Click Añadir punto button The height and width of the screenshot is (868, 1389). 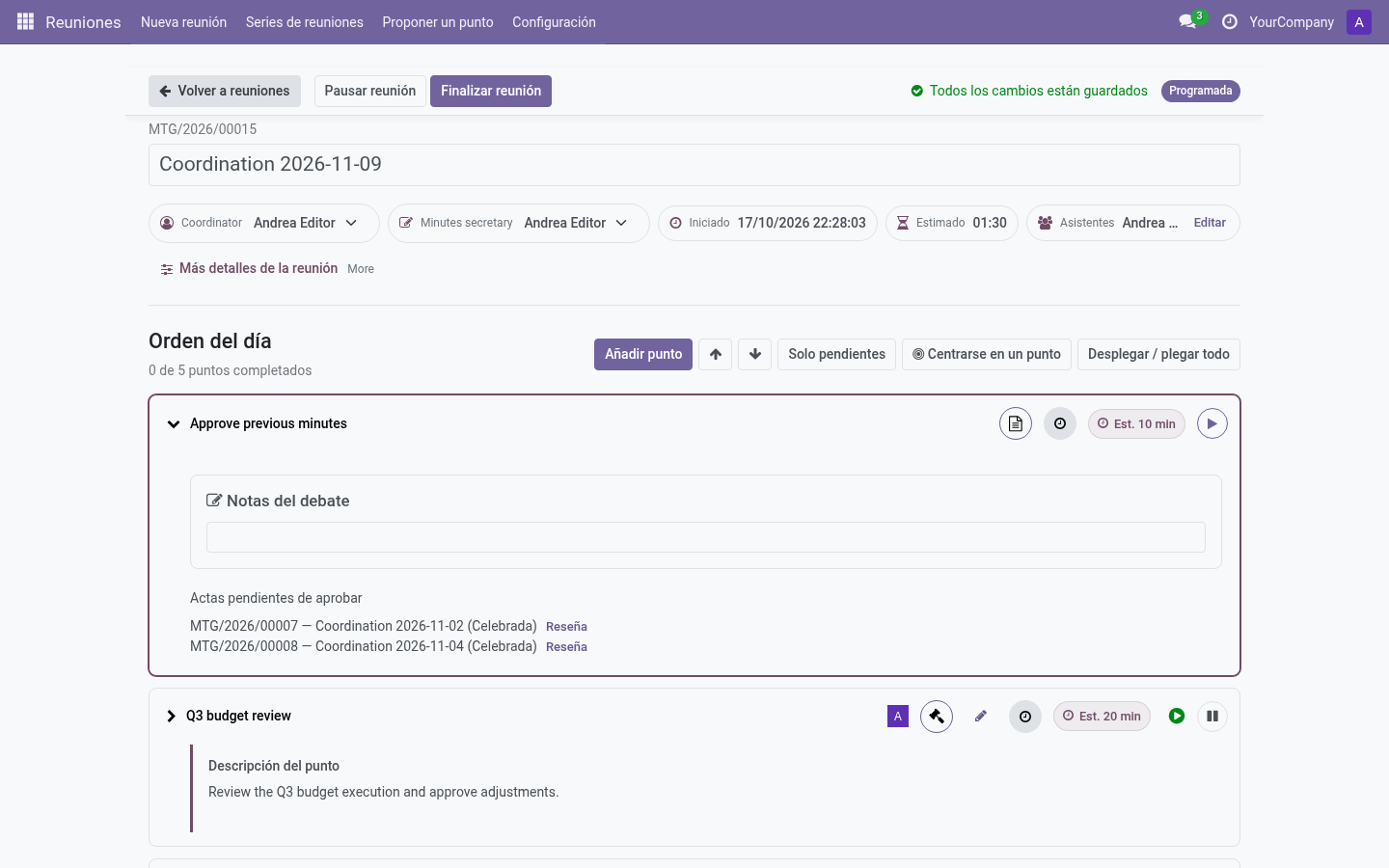643,354
